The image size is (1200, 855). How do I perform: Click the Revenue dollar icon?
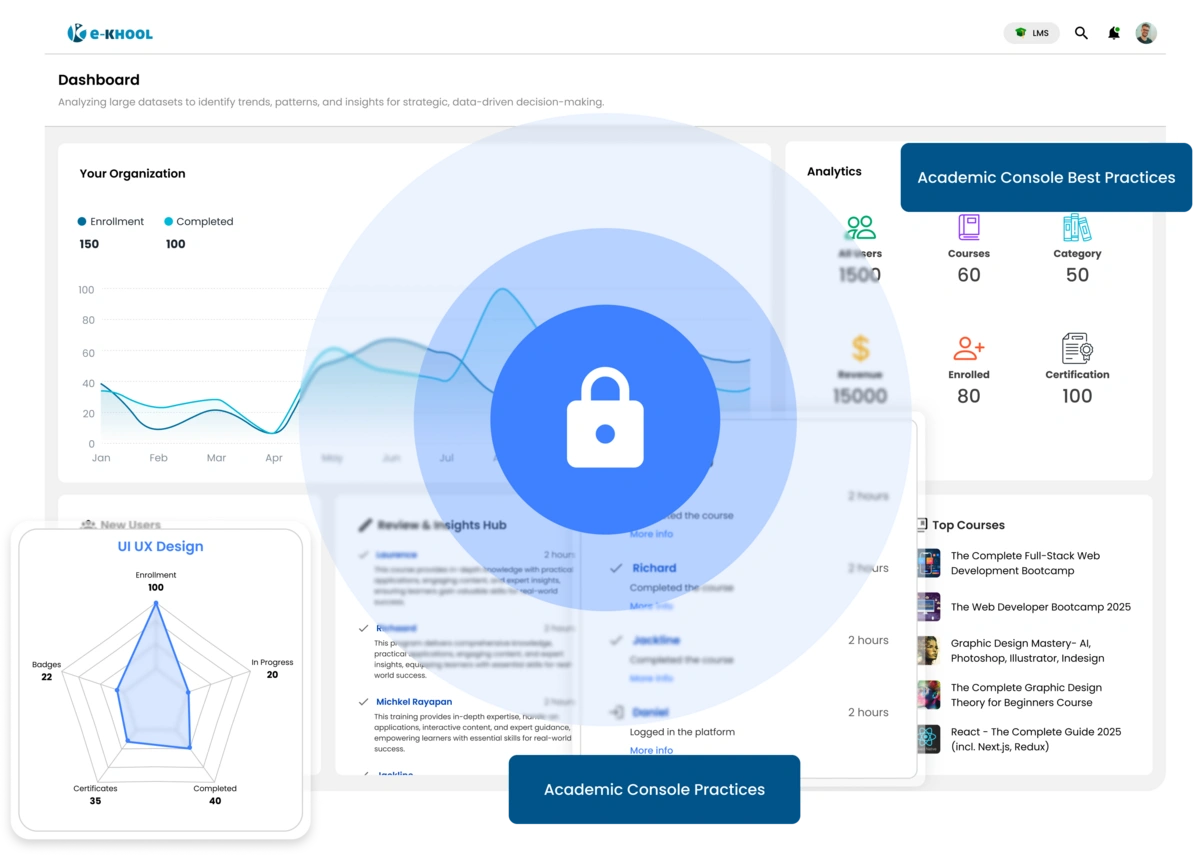click(x=861, y=349)
